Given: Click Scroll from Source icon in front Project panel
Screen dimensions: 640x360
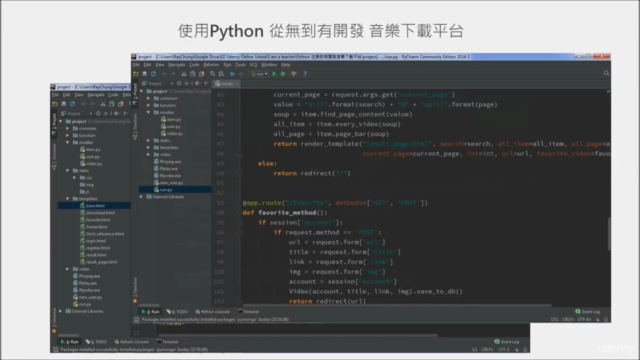Looking at the screenshot, I should [x=179, y=83].
